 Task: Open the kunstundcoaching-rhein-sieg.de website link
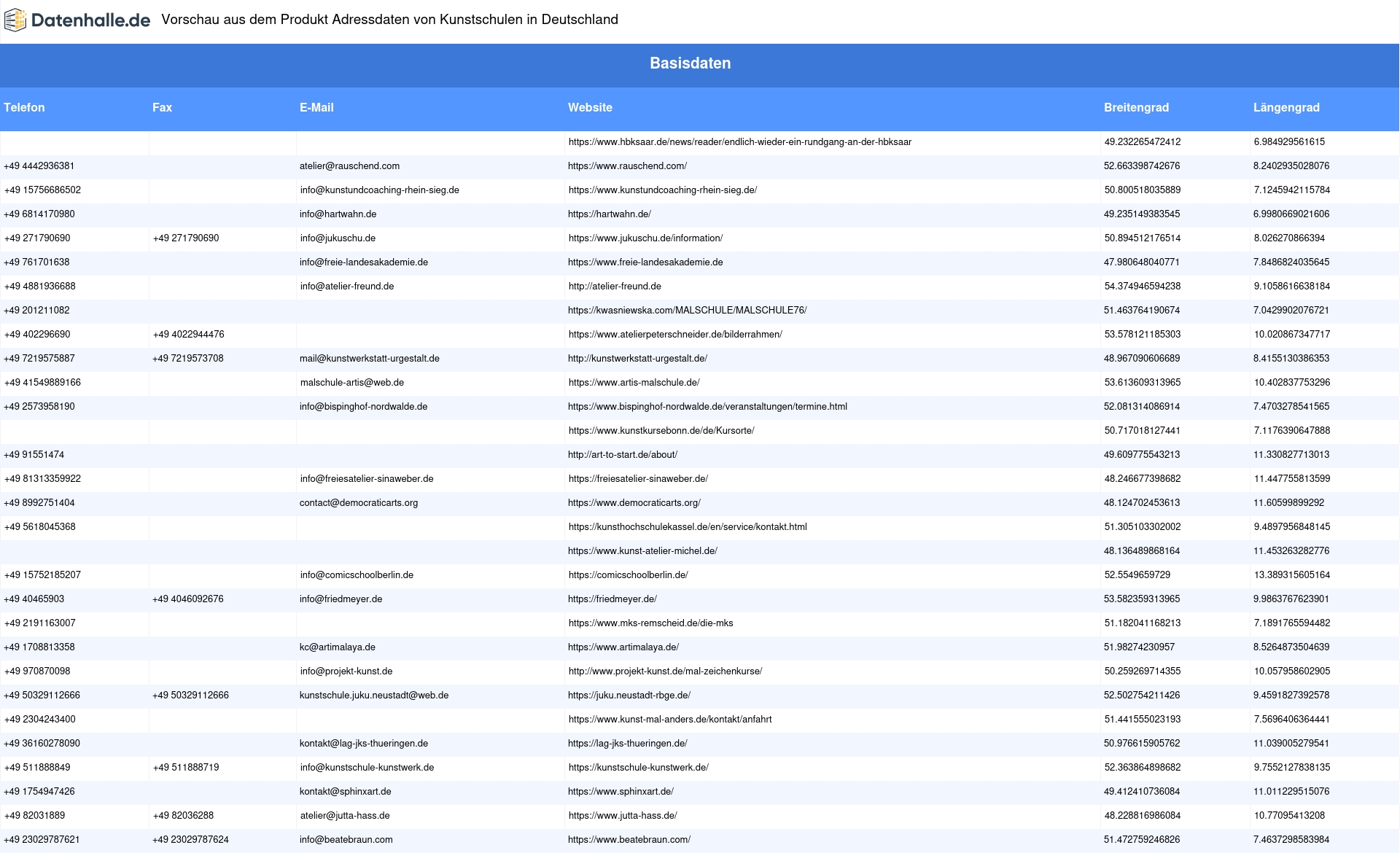pyautogui.click(x=663, y=190)
